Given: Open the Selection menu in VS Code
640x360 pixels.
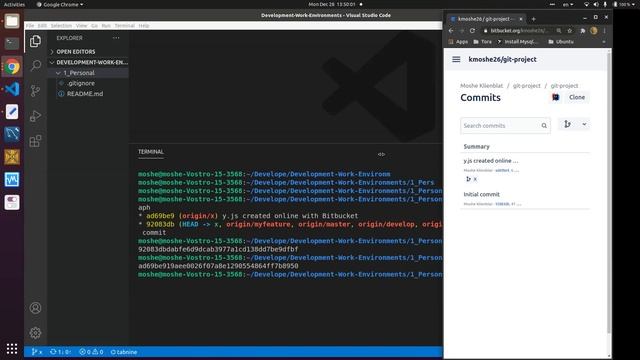Looking at the screenshot, I should point(61,25).
